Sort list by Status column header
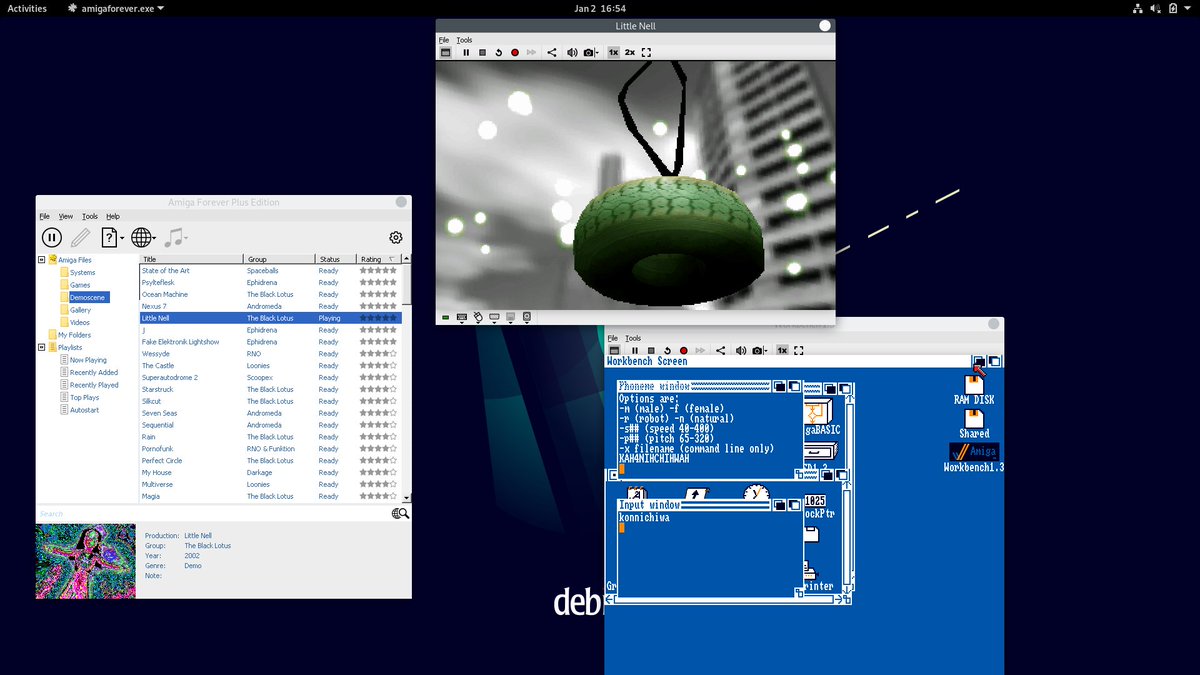1200x675 pixels. (336, 259)
